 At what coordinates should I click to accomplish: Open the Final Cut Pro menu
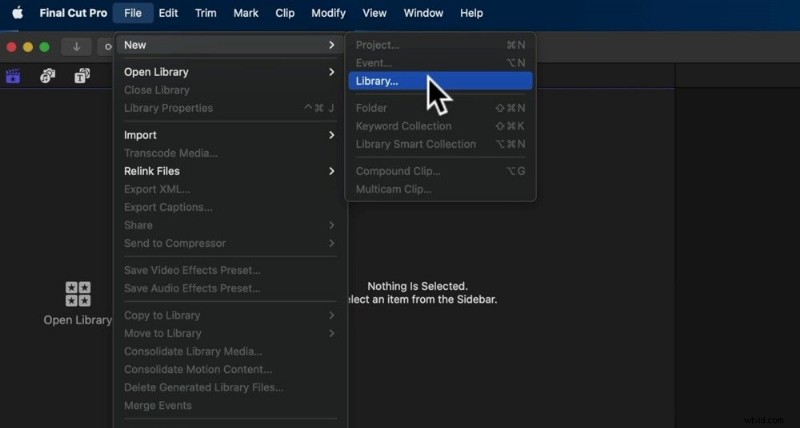73,13
